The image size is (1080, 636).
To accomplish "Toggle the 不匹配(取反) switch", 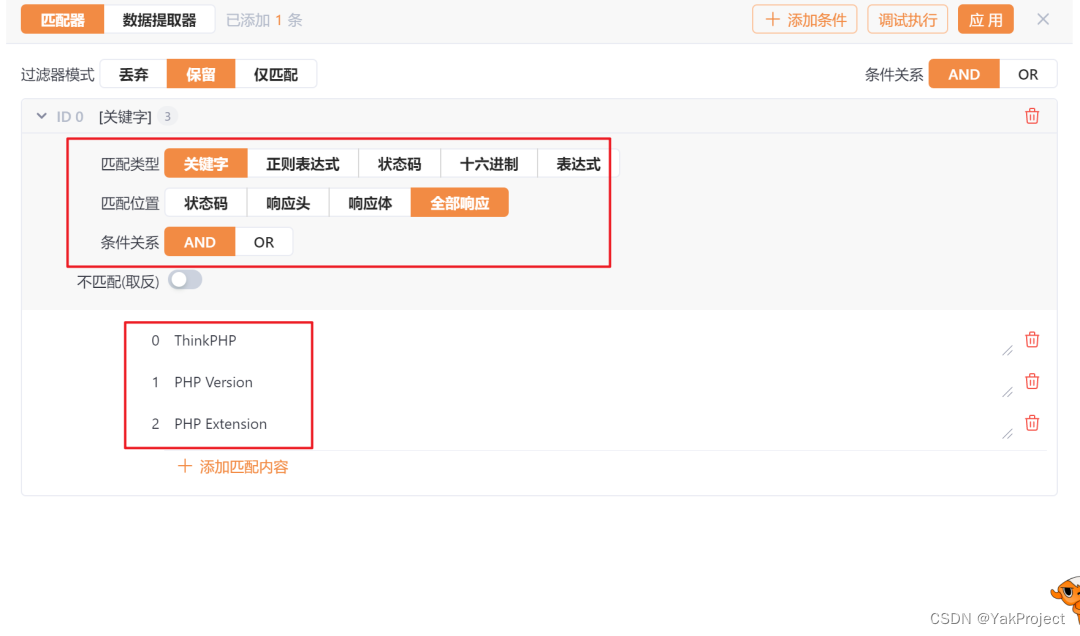I will click(x=185, y=280).
